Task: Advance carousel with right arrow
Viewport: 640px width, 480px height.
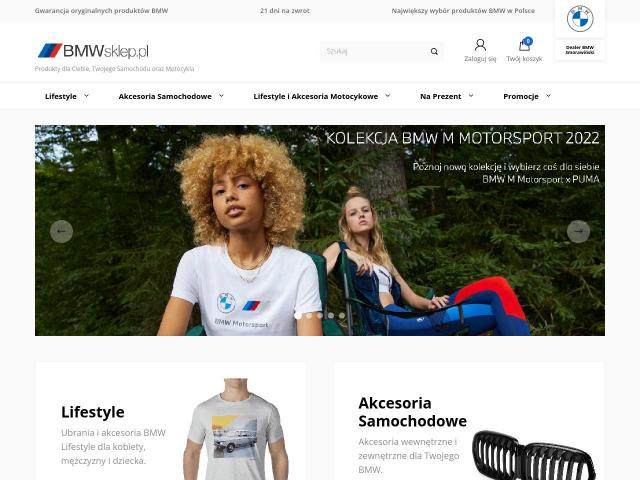Action: point(578,231)
